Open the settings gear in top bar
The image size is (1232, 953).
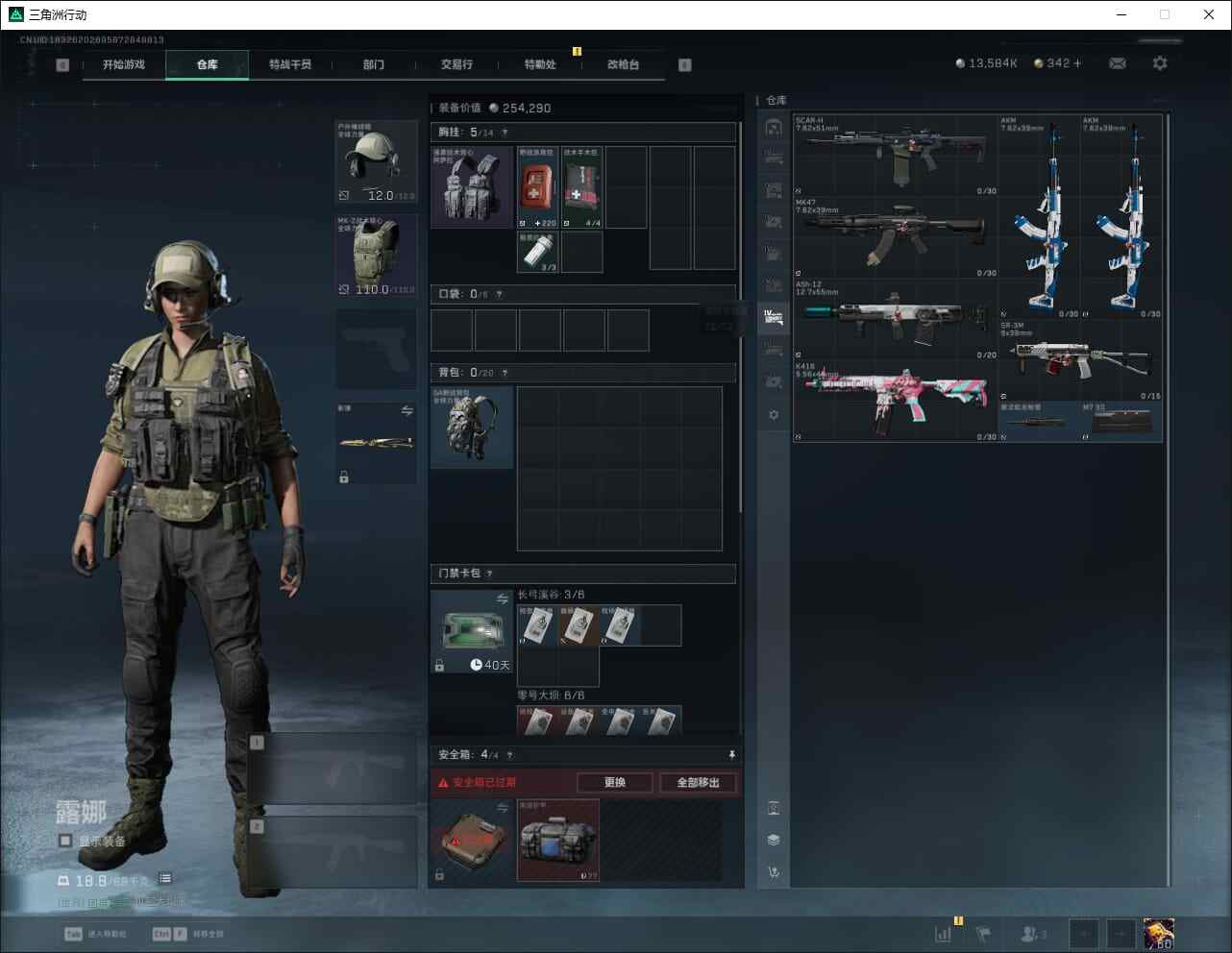pos(1160,63)
